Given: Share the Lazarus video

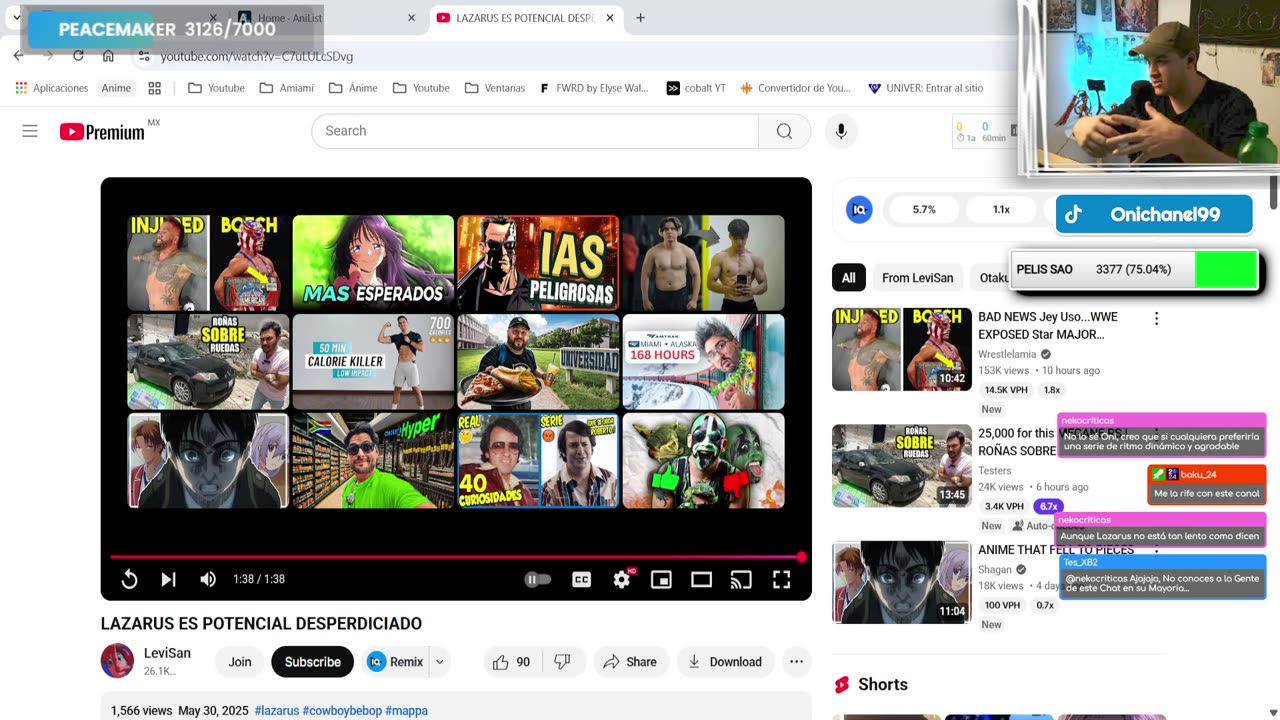Looking at the screenshot, I should point(630,662).
